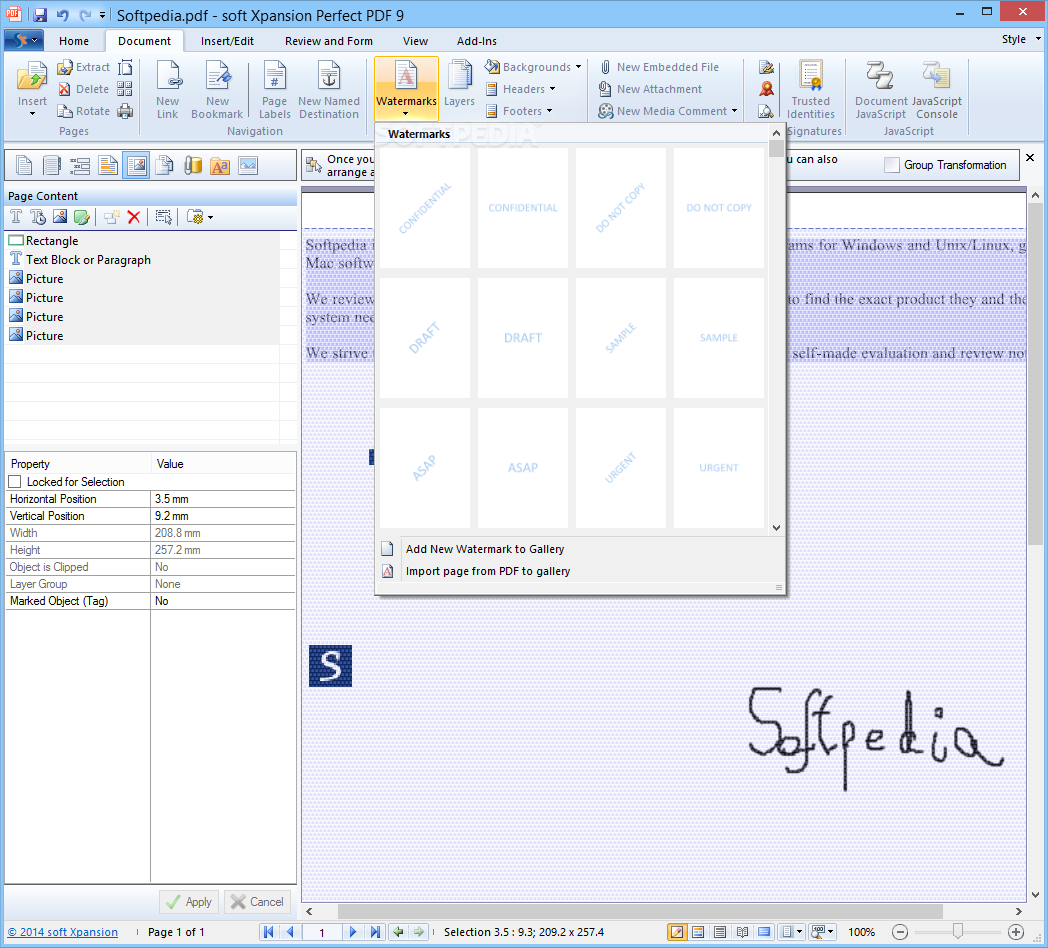Click the add text block T icon

point(16,217)
